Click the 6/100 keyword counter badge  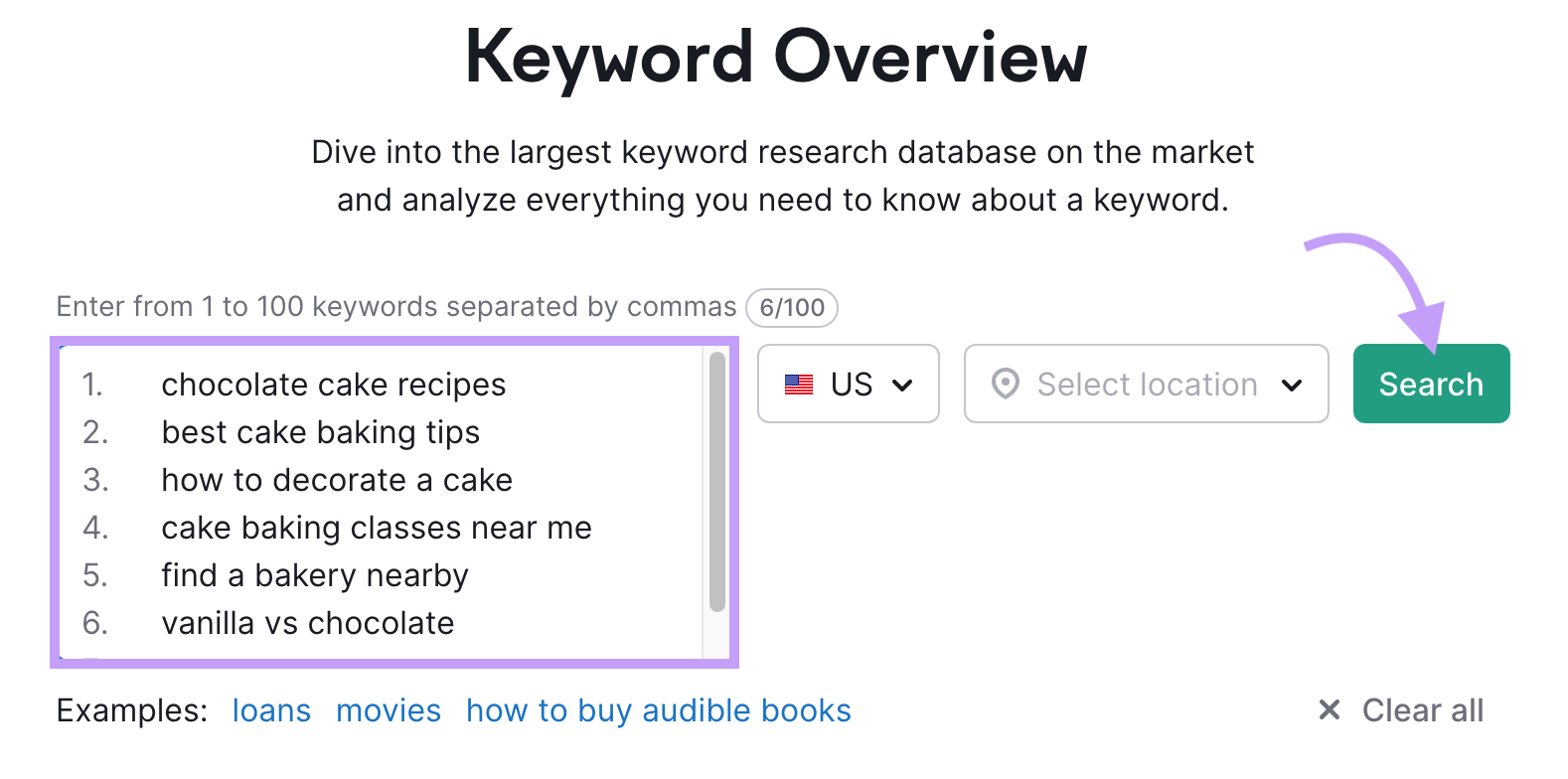click(x=792, y=307)
